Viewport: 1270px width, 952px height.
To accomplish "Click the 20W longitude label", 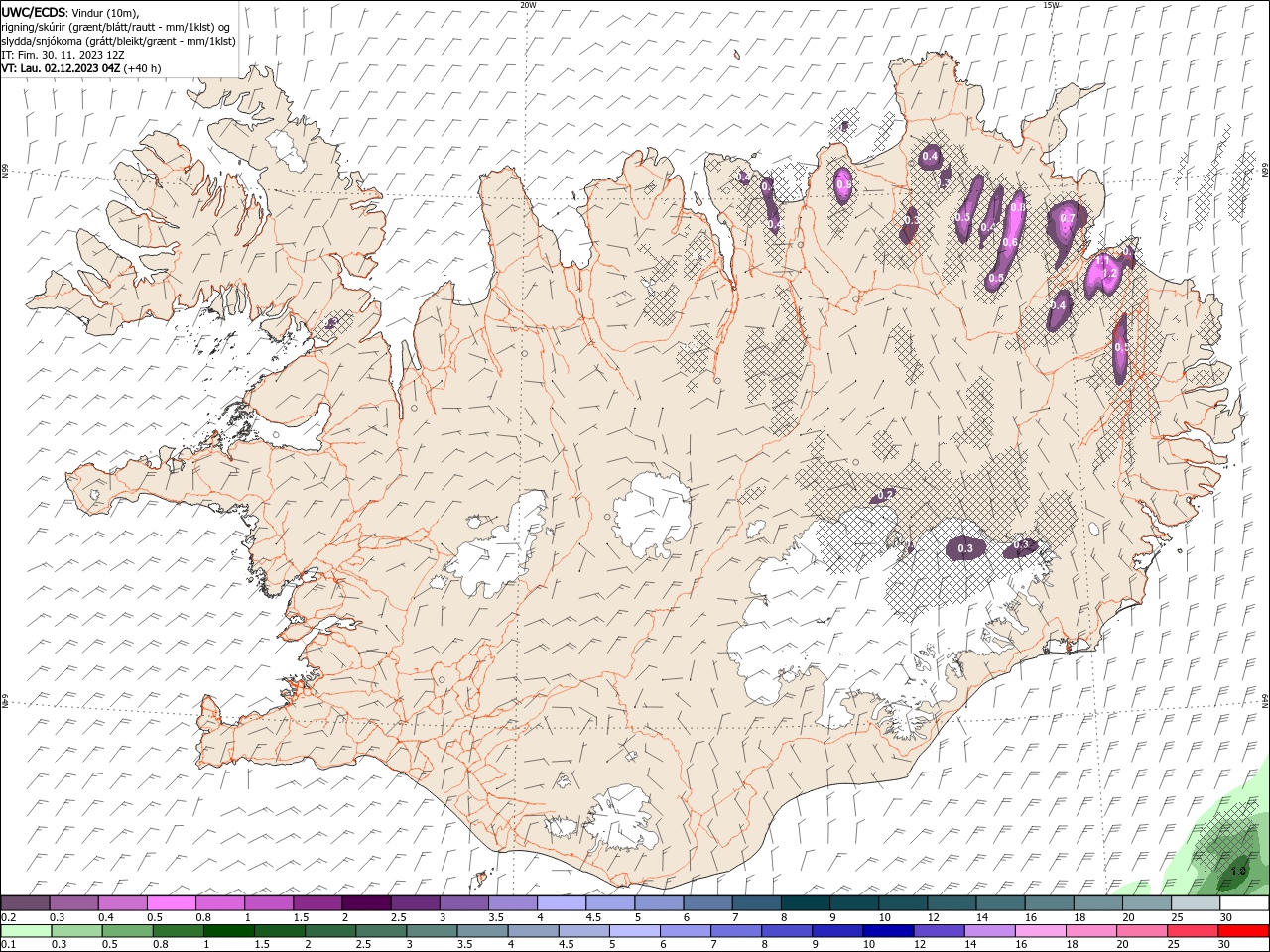I will pos(528,5).
